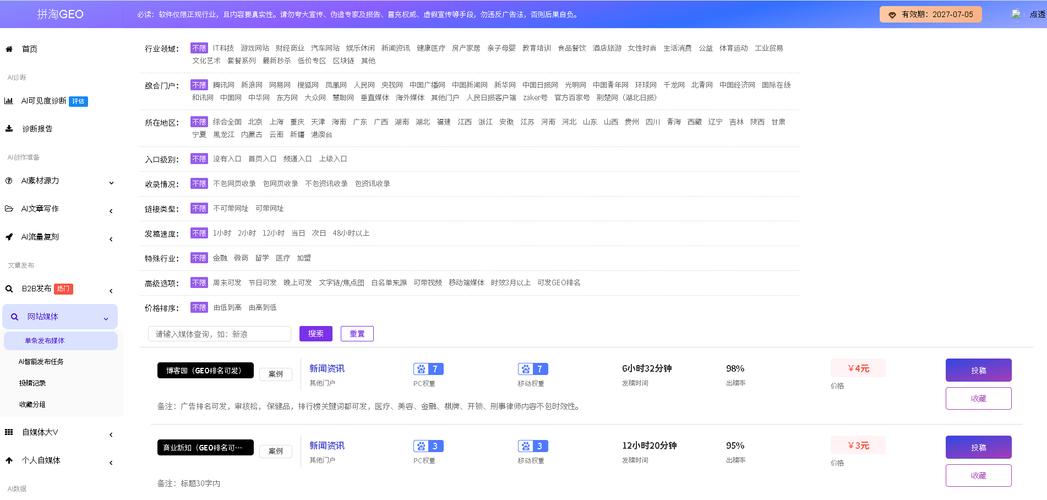Image resolution: width=1047 pixels, height=500 pixels.
Task: Select 金融 under 特殊行业
Action: click(220, 258)
